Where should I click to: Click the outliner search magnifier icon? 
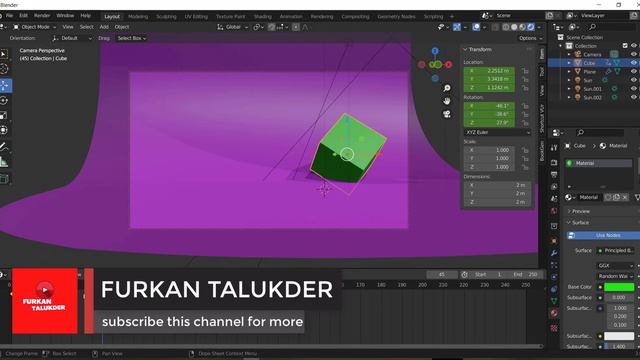coord(592,27)
